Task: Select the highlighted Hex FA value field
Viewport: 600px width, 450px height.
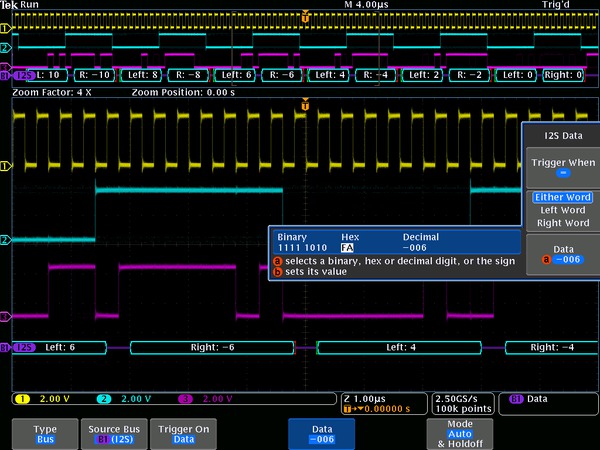Action: tap(348, 246)
